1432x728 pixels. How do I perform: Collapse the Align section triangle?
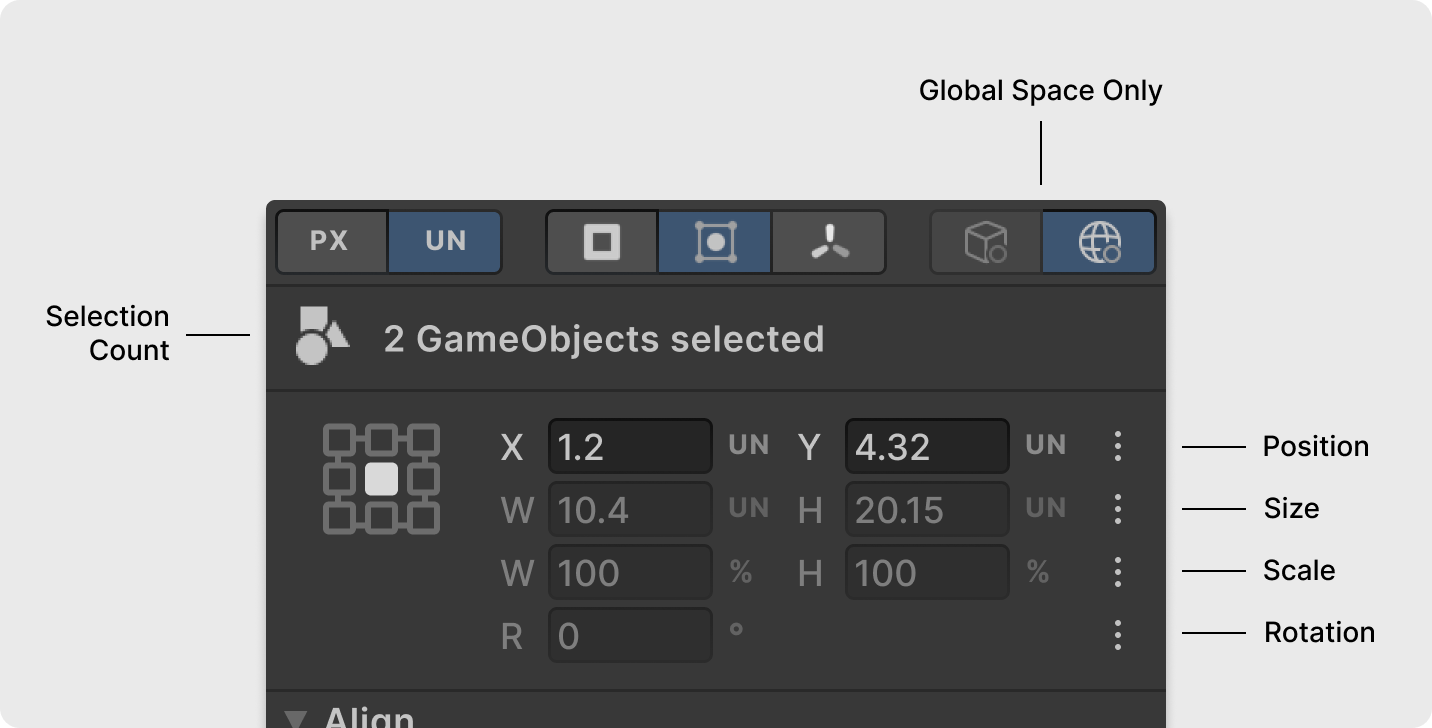(x=295, y=718)
